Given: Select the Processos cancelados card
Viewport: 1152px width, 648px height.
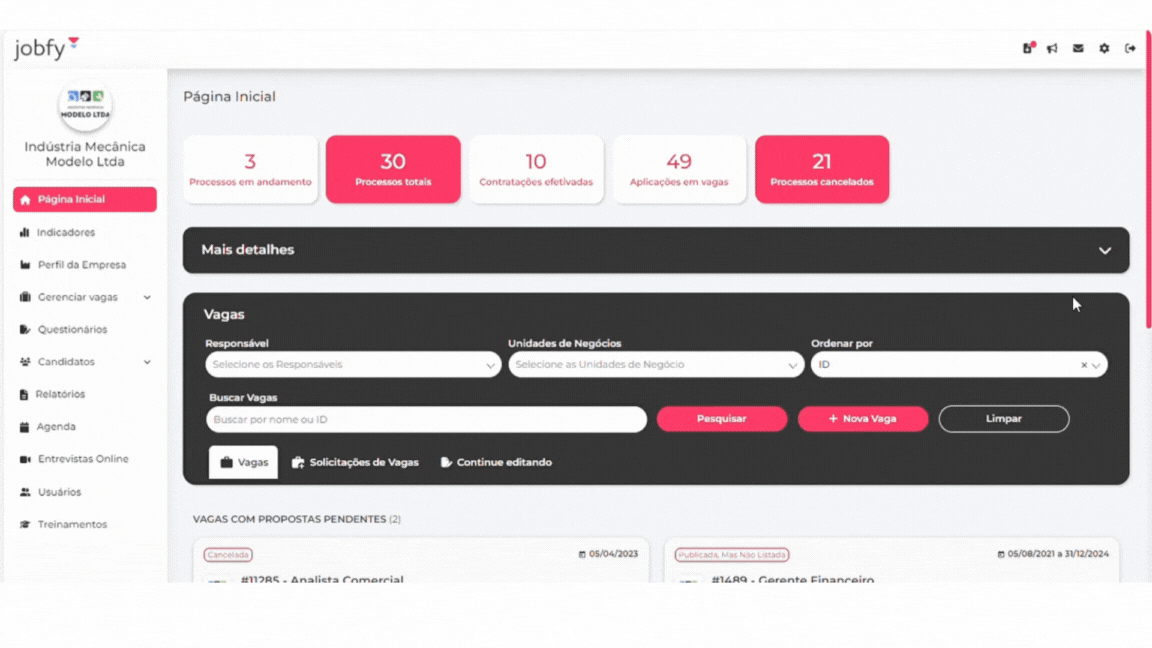Looking at the screenshot, I should pyautogui.click(x=822, y=169).
